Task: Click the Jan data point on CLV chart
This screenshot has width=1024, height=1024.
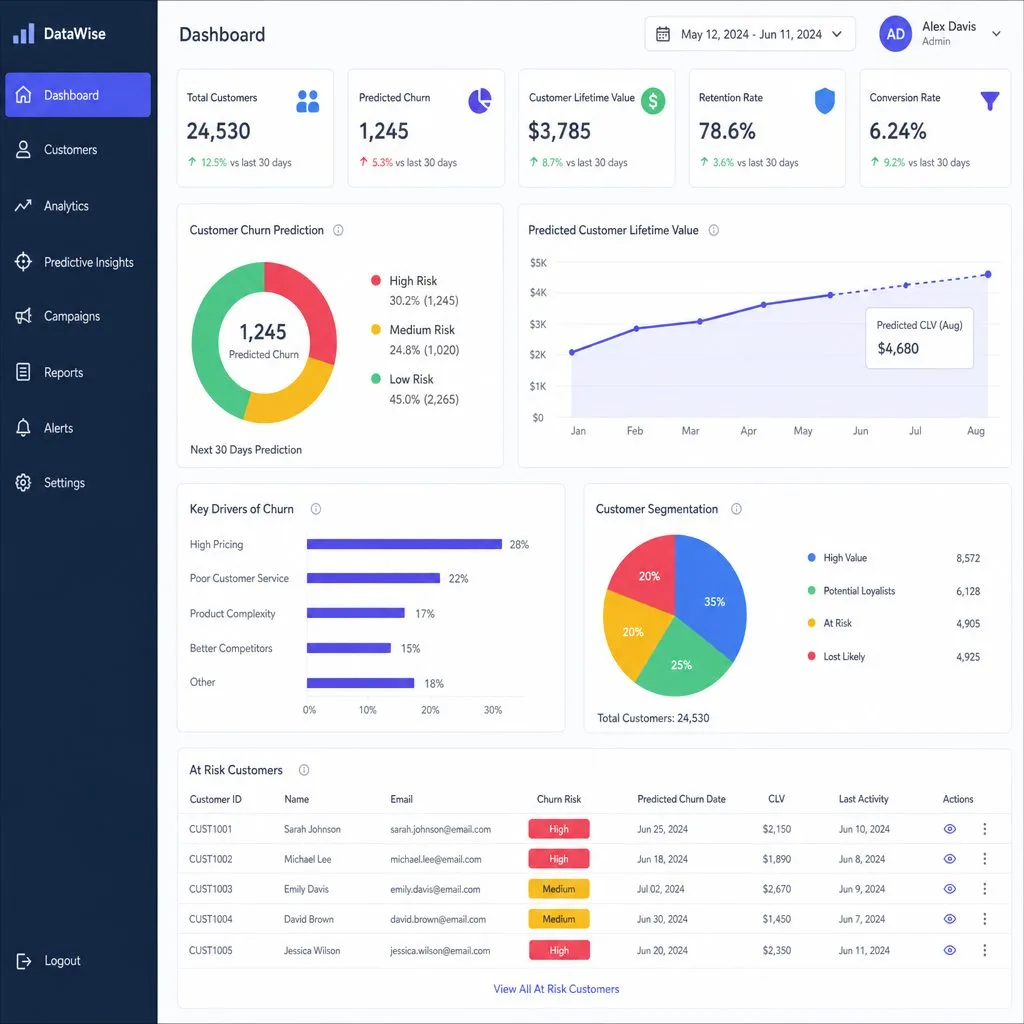Action: click(x=572, y=352)
